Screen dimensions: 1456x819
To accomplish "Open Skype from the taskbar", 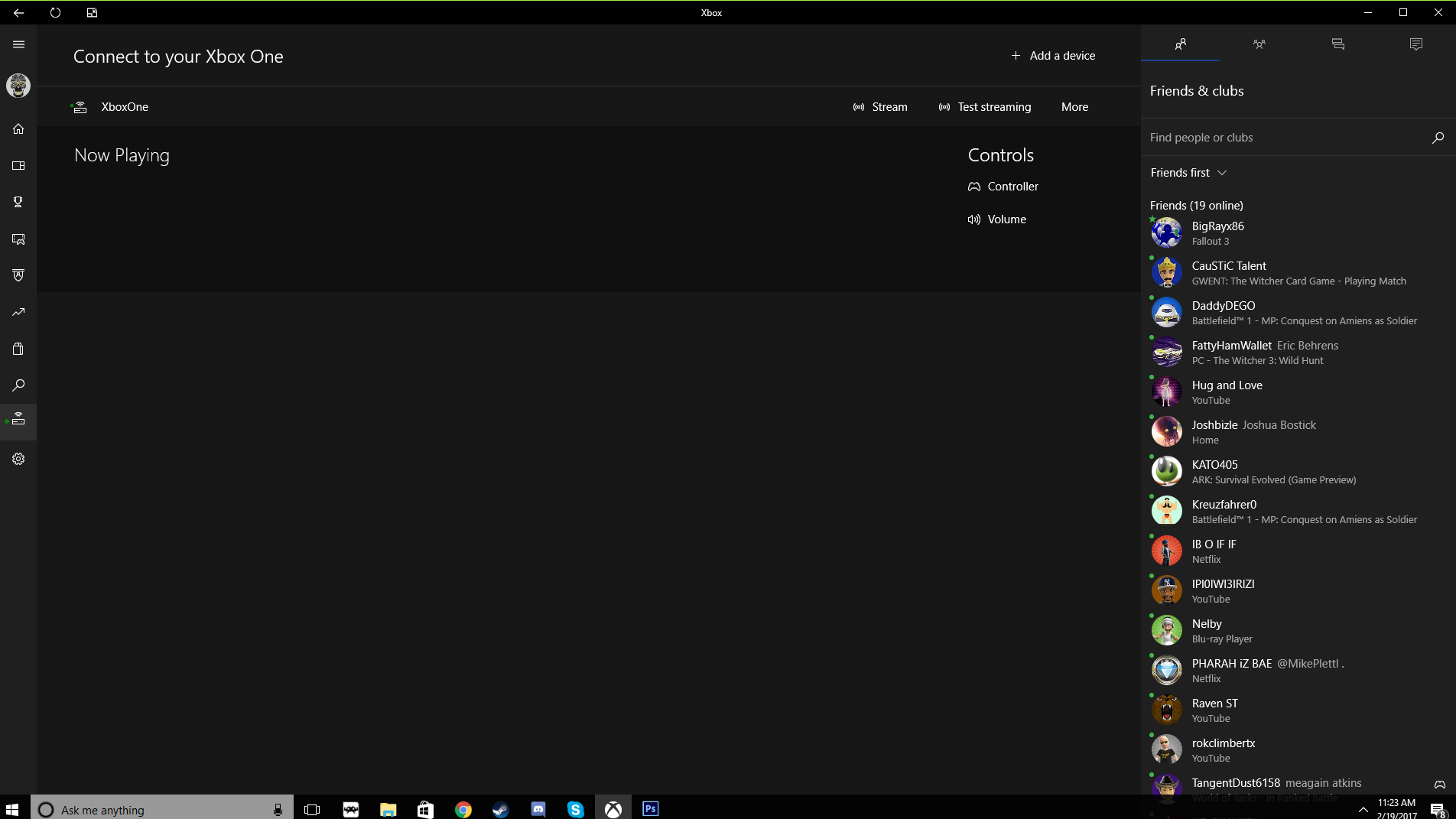I will coord(576,809).
